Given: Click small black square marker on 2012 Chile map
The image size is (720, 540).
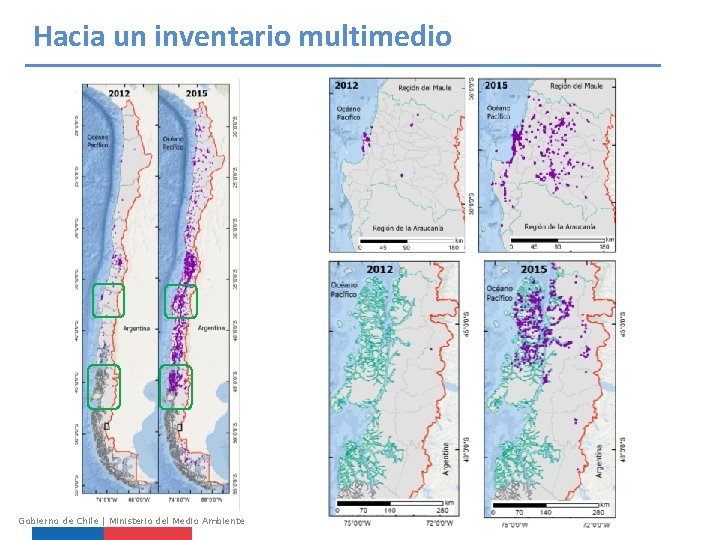Looking at the screenshot, I should (x=107, y=427).
